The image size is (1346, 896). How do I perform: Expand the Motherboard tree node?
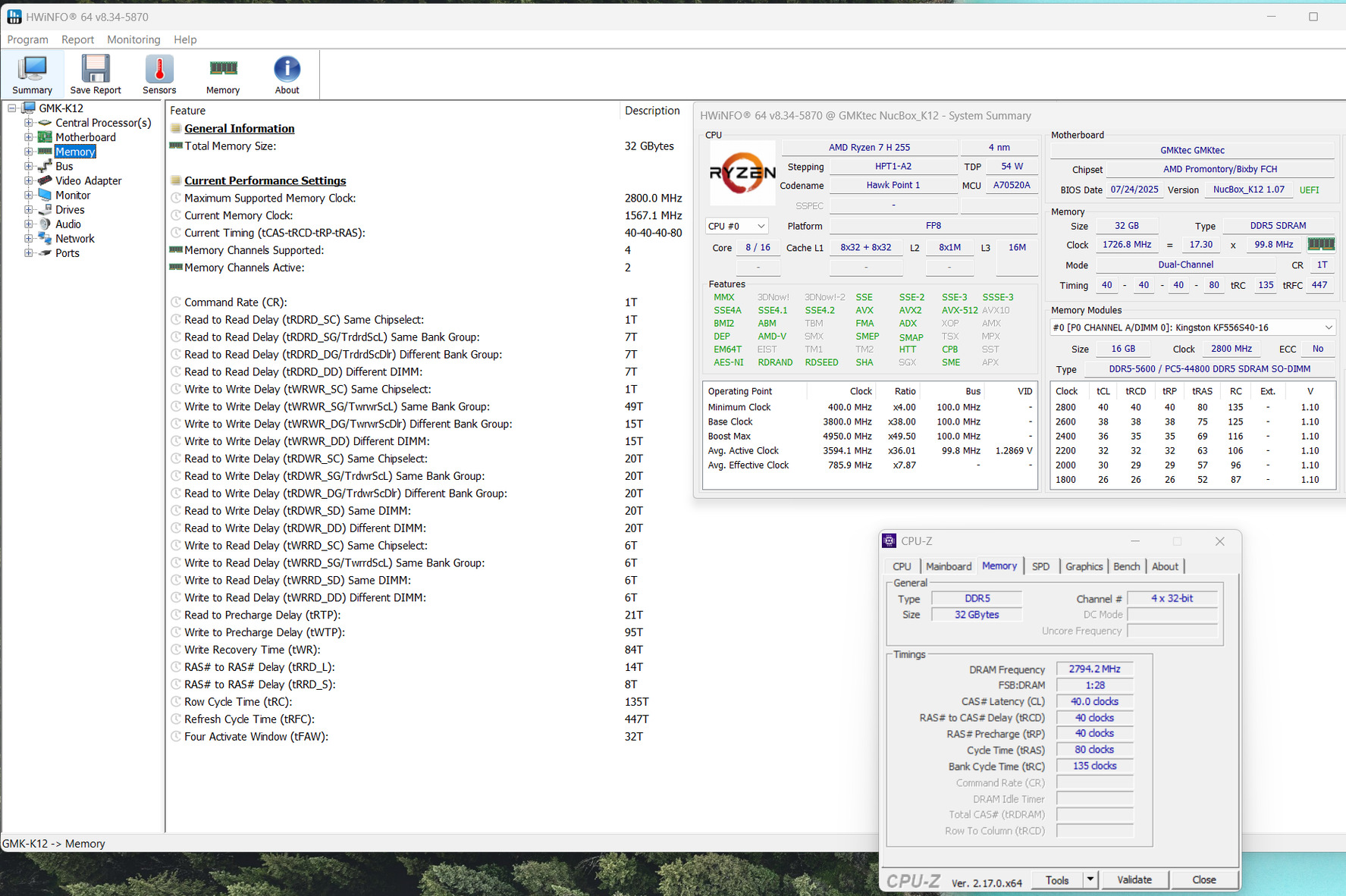pos(28,137)
